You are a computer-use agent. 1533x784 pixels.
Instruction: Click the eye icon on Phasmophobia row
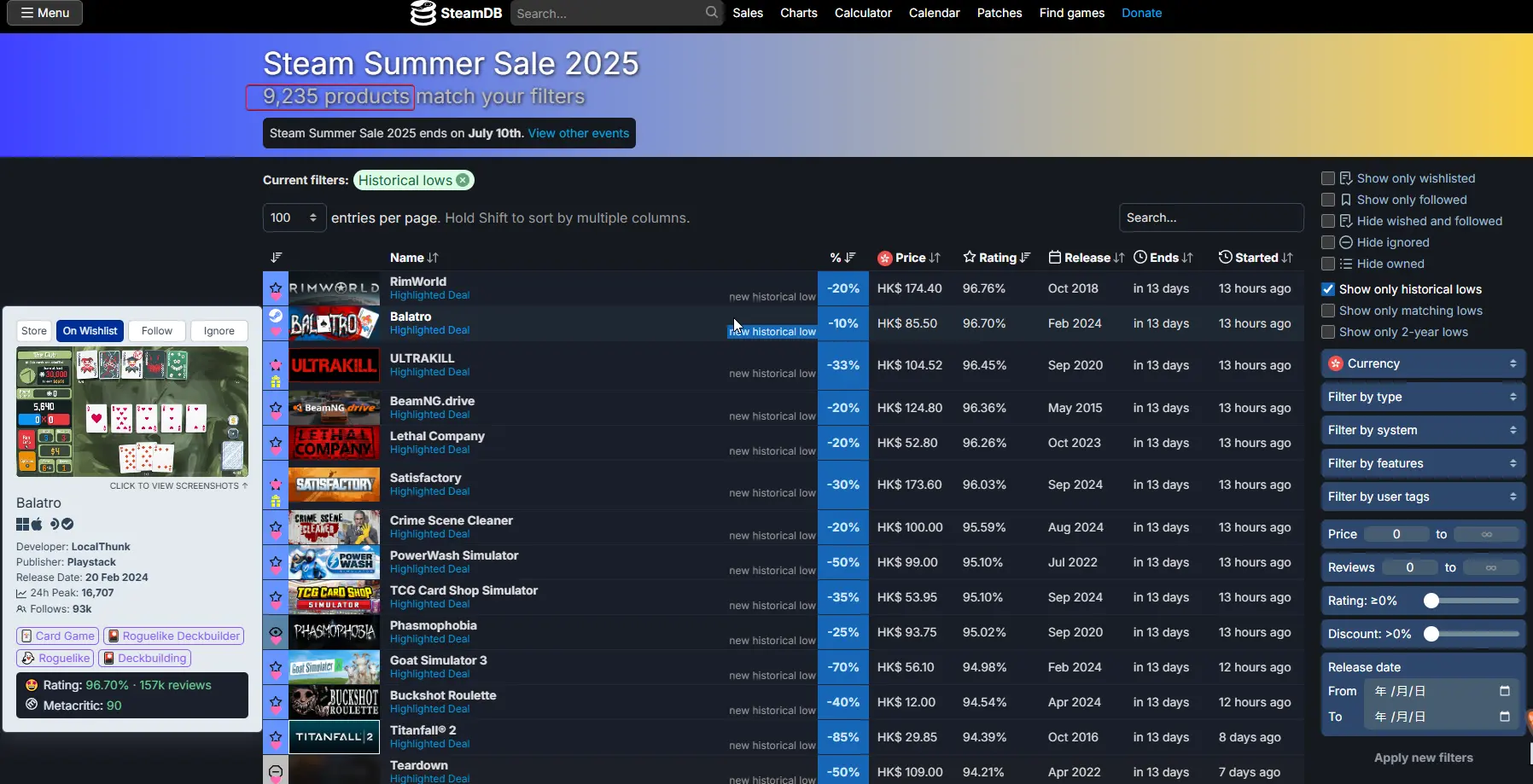[276, 633]
